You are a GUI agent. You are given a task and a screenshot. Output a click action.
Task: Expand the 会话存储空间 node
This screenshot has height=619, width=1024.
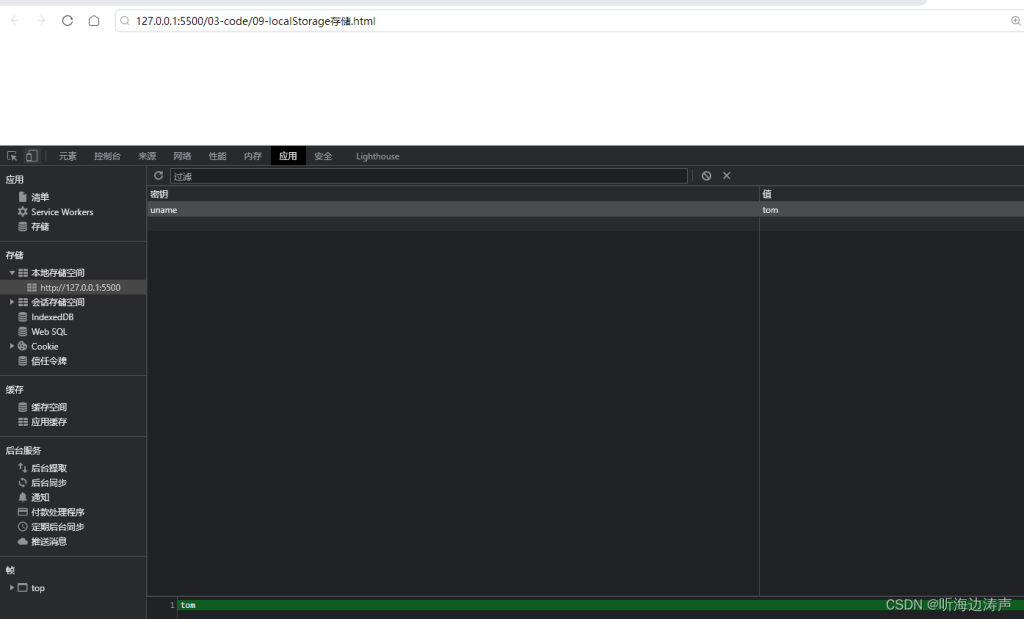pyautogui.click(x=12, y=301)
